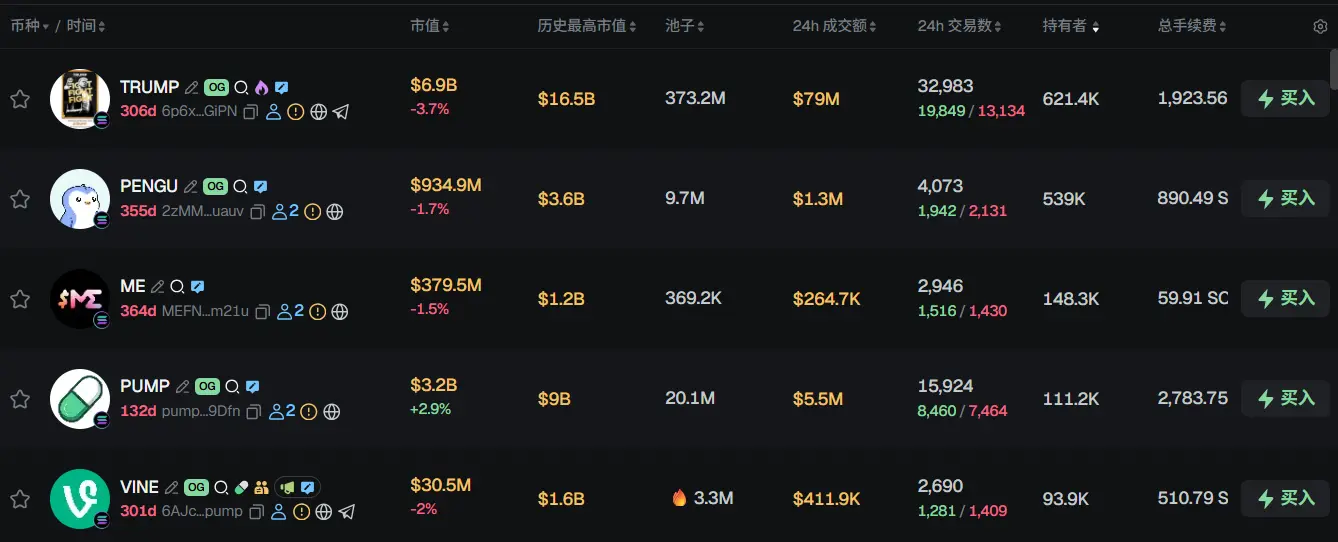1338x542 pixels.
Task: Click 买入 button for PENGU
Action: point(1286,199)
